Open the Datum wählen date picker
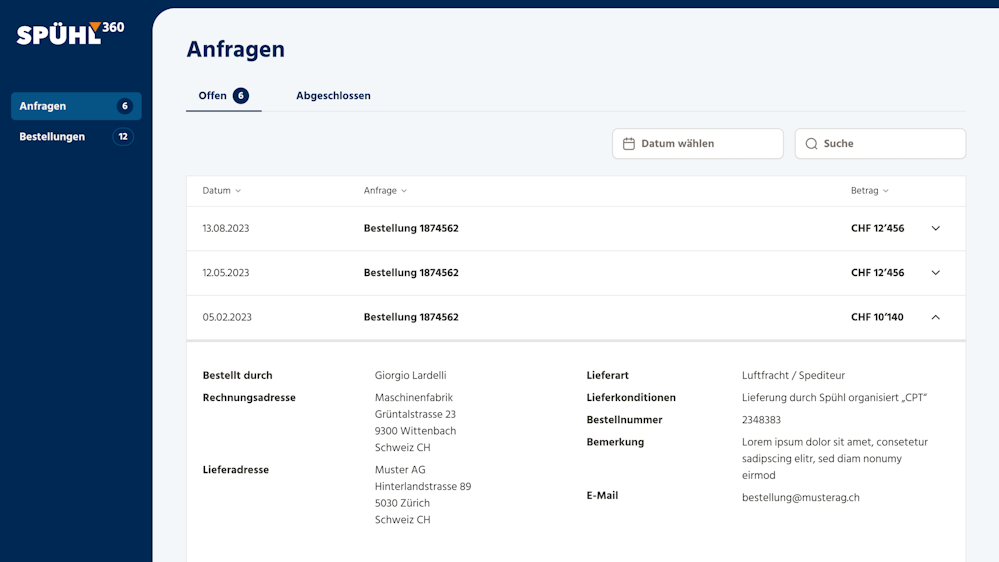999x562 pixels. [x=698, y=143]
